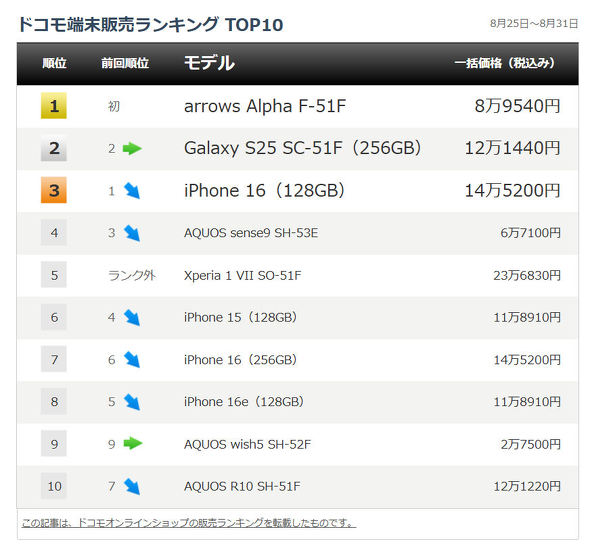Select iPhone 16 (256GB) model name

click(240, 359)
